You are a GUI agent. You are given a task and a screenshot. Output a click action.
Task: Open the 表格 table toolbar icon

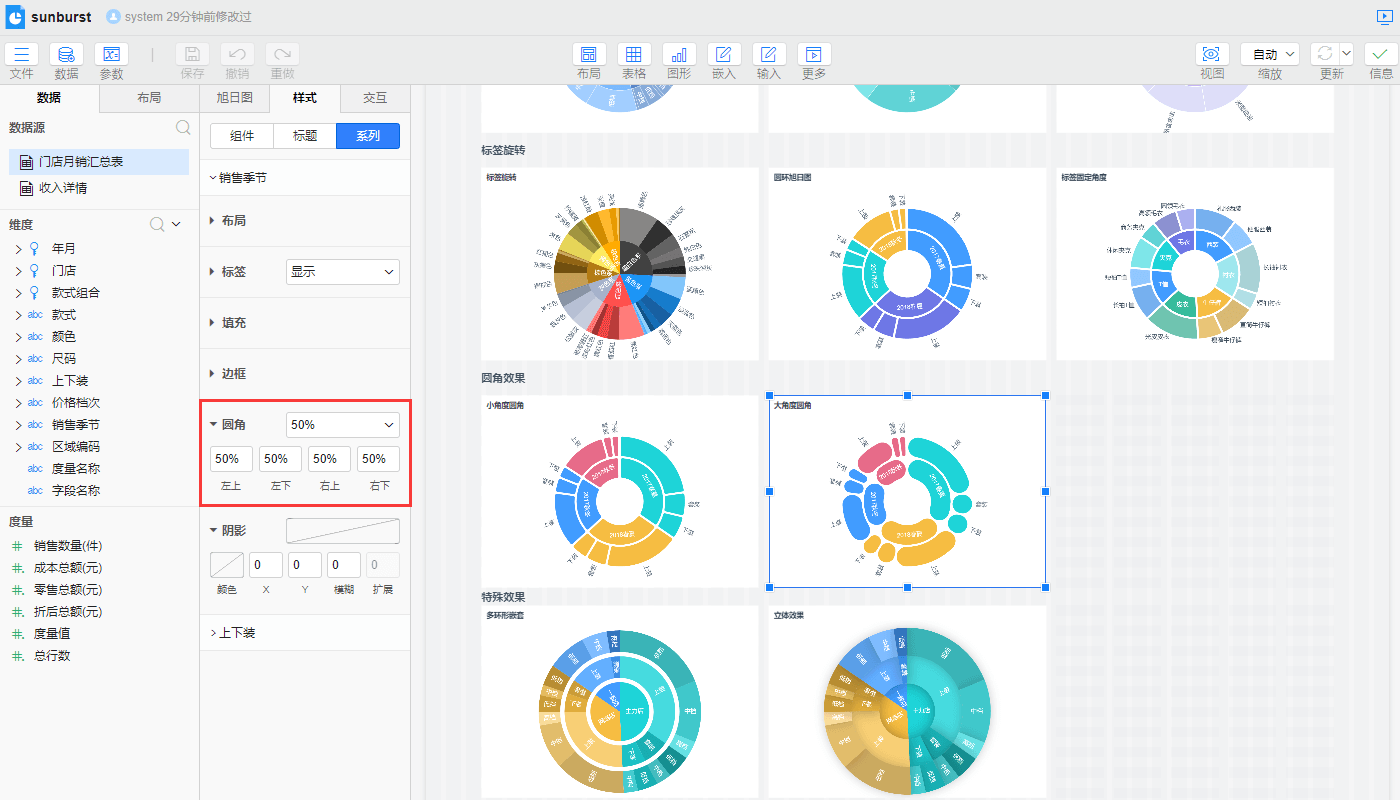(x=634, y=55)
